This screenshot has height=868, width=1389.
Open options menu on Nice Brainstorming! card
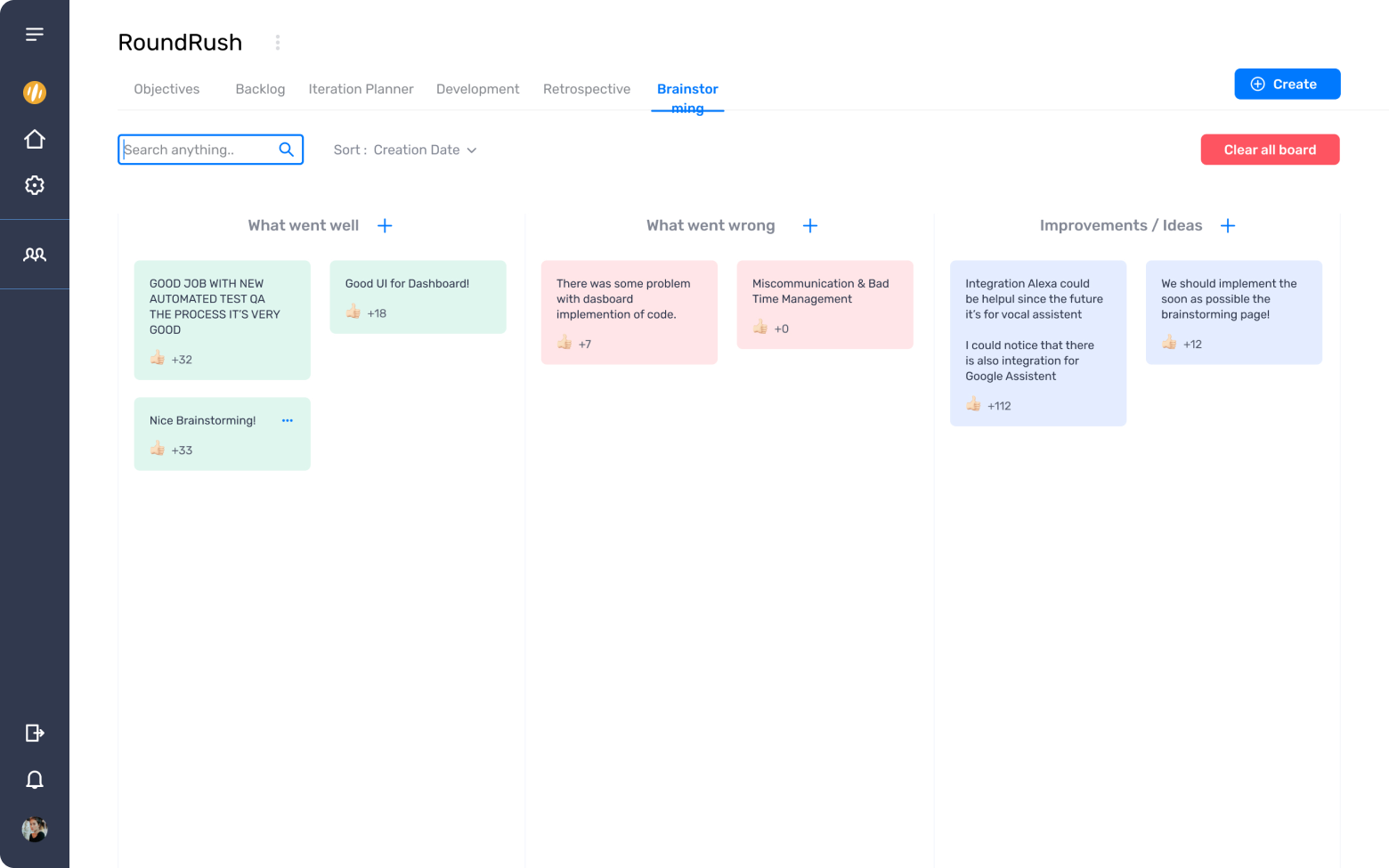(x=288, y=420)
